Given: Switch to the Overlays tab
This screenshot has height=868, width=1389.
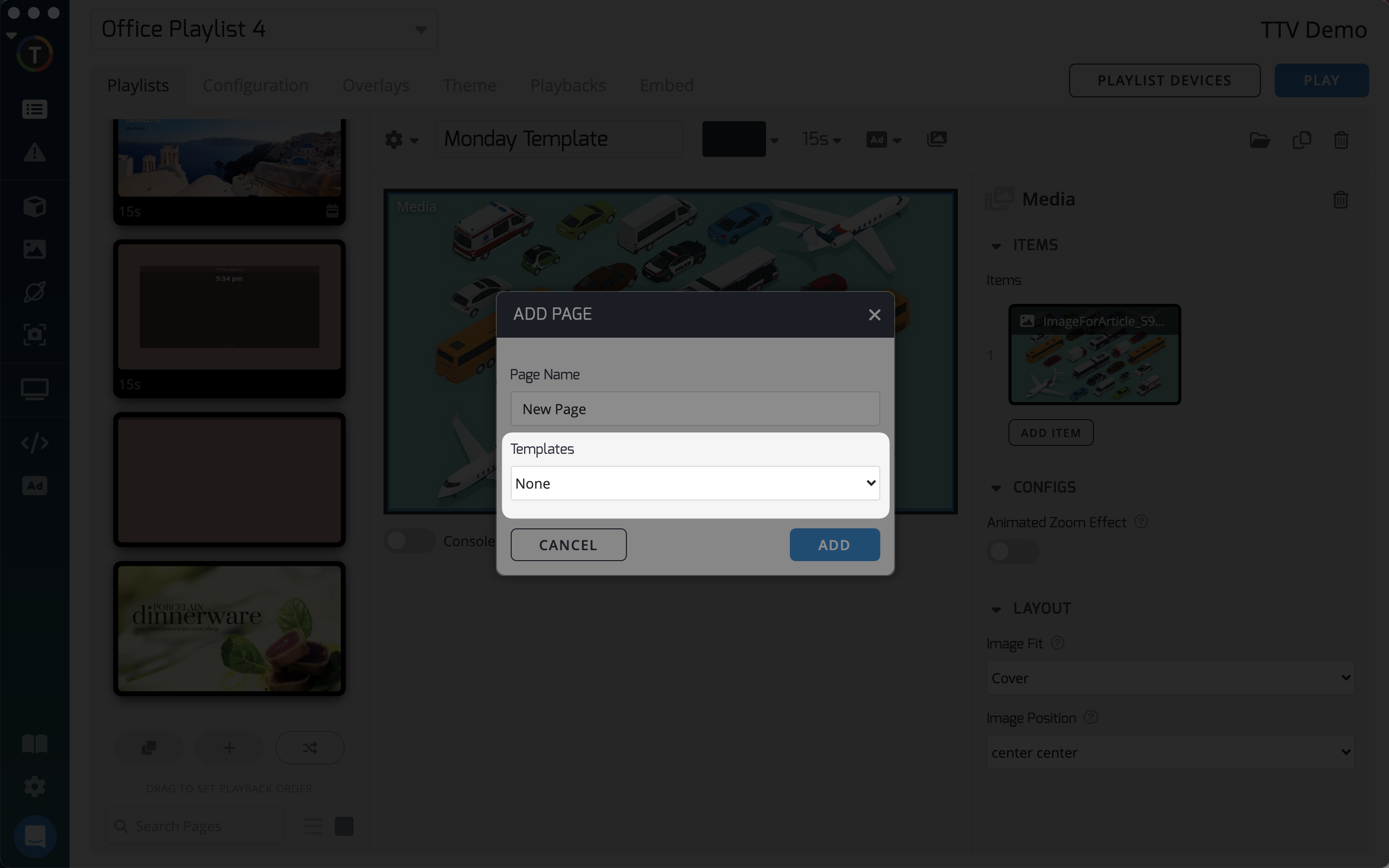Looking at the screenshot, I should [x=376, y=85].
